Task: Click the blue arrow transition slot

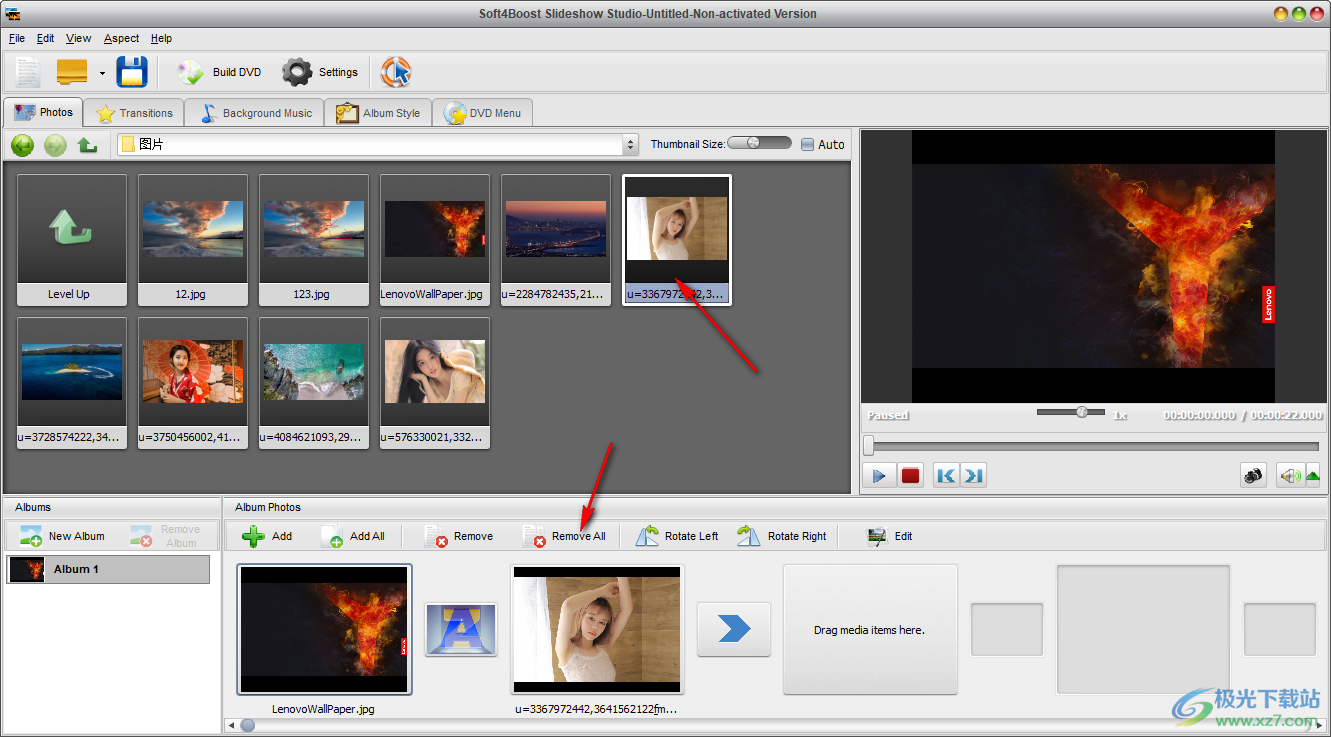Action: 734,629
